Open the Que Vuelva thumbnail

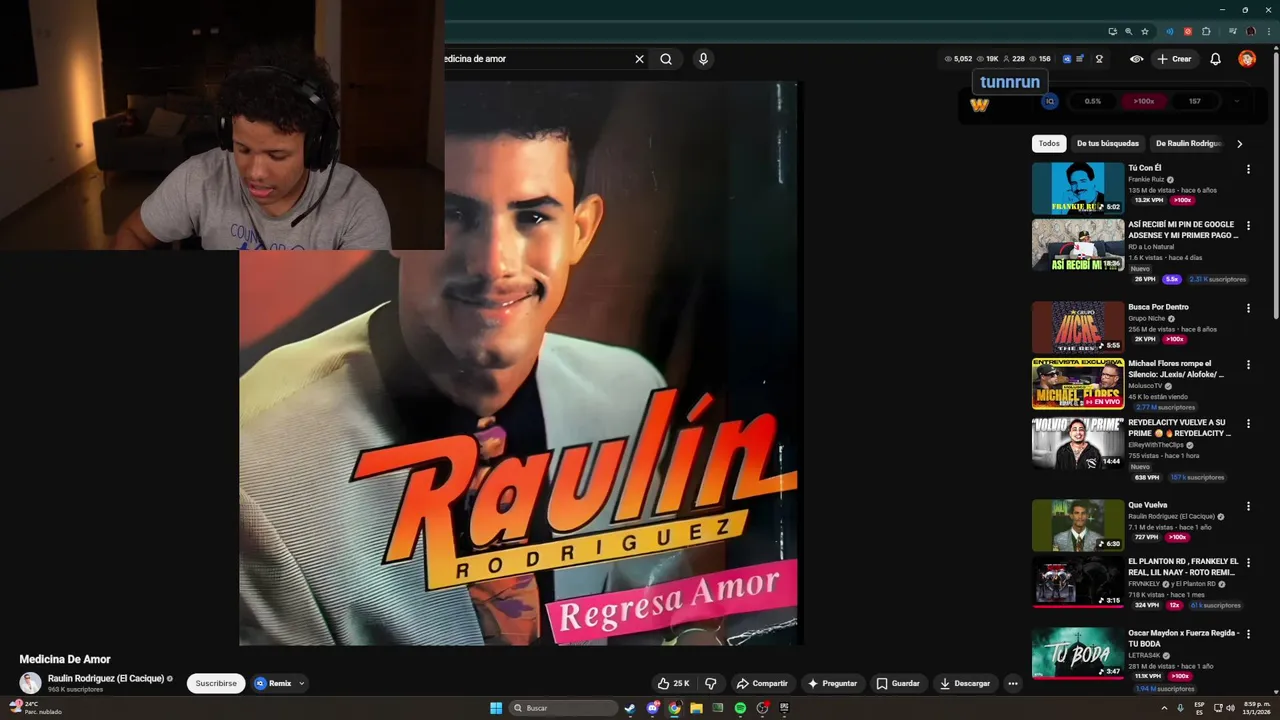pyautogui.click(x=1078, y=525)
